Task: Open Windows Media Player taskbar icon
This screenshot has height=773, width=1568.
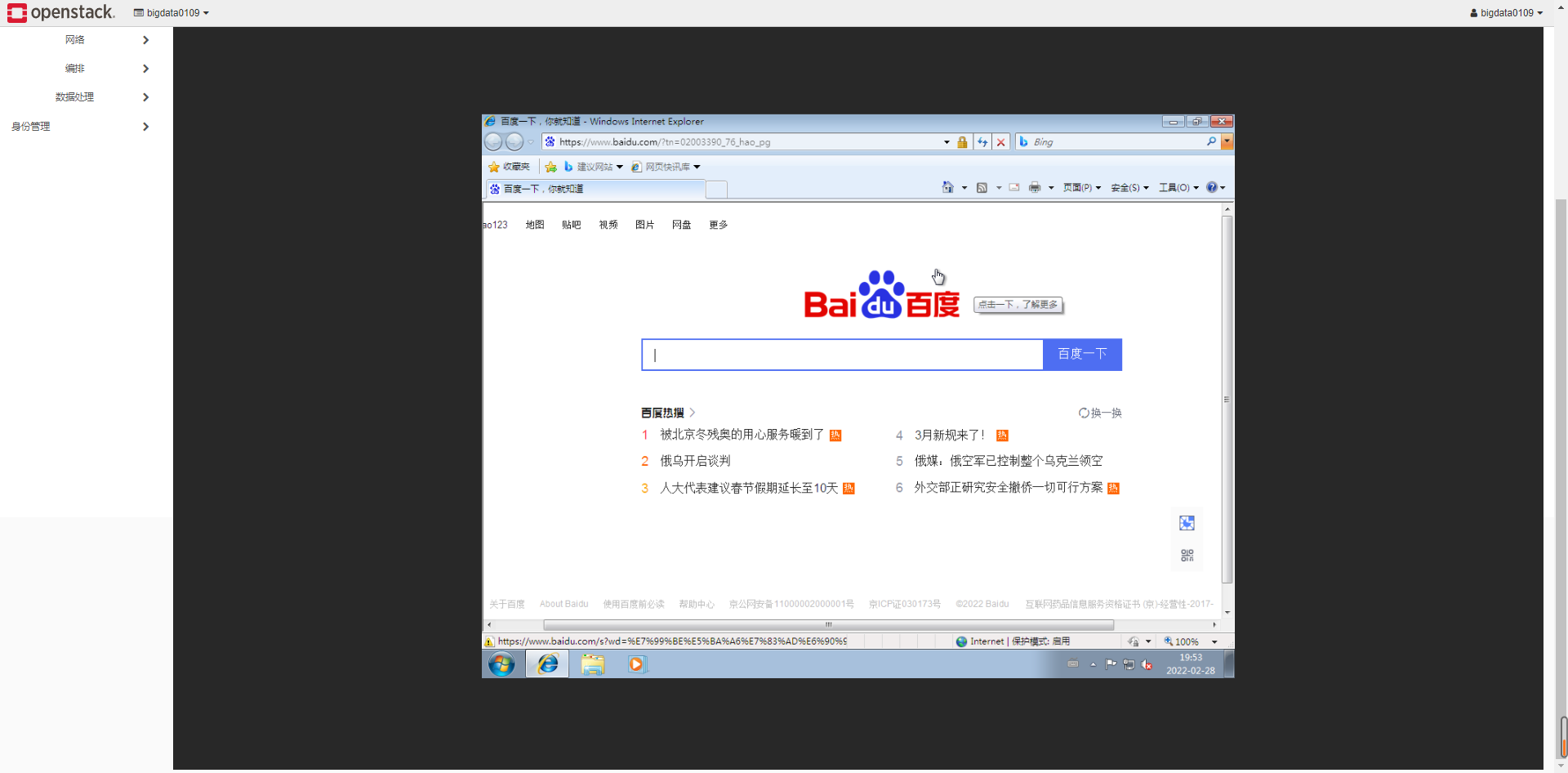Action: [637, 664]
